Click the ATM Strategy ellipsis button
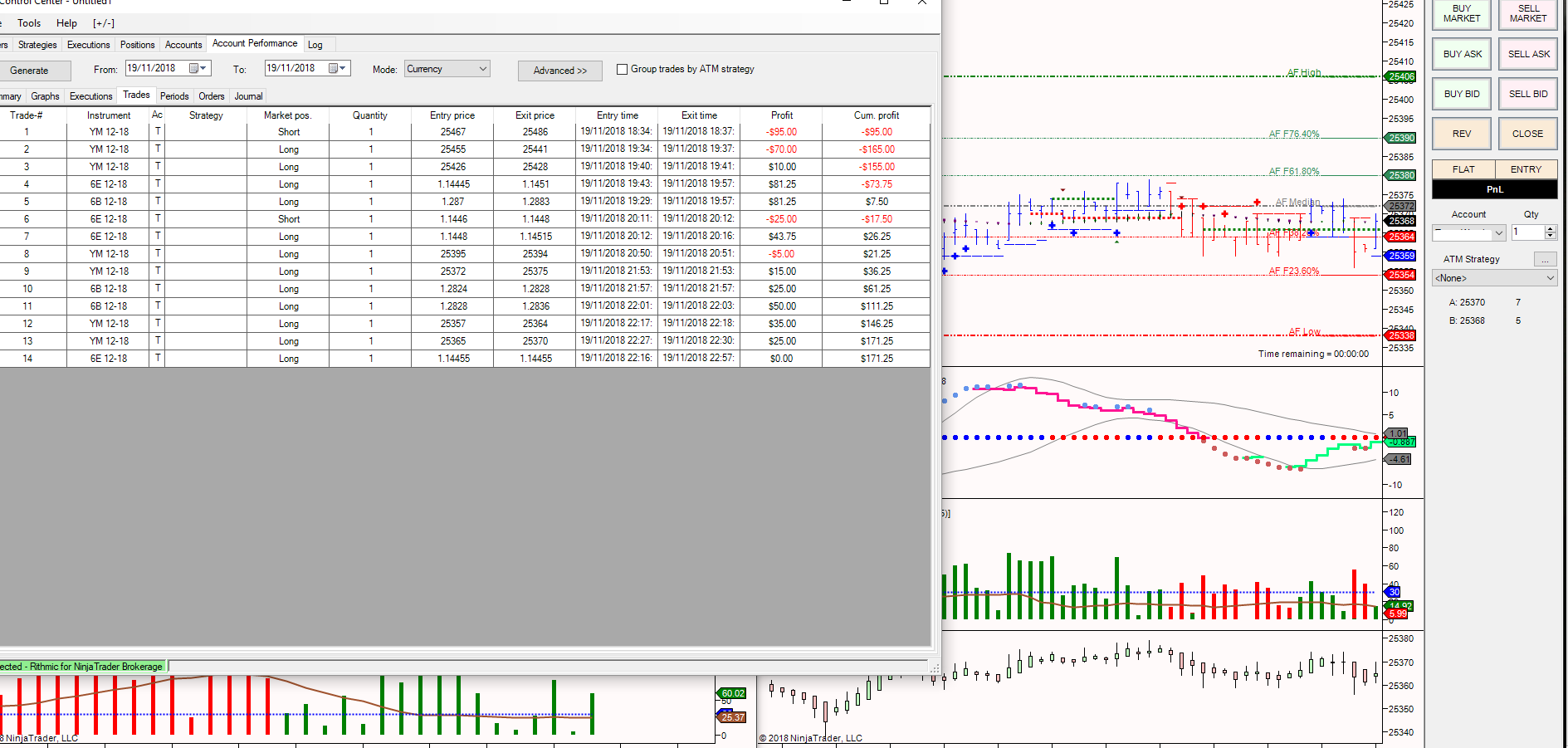The width and height of the screenshot is (1568, 748). pyautogui.click(x=1545, y=259)
